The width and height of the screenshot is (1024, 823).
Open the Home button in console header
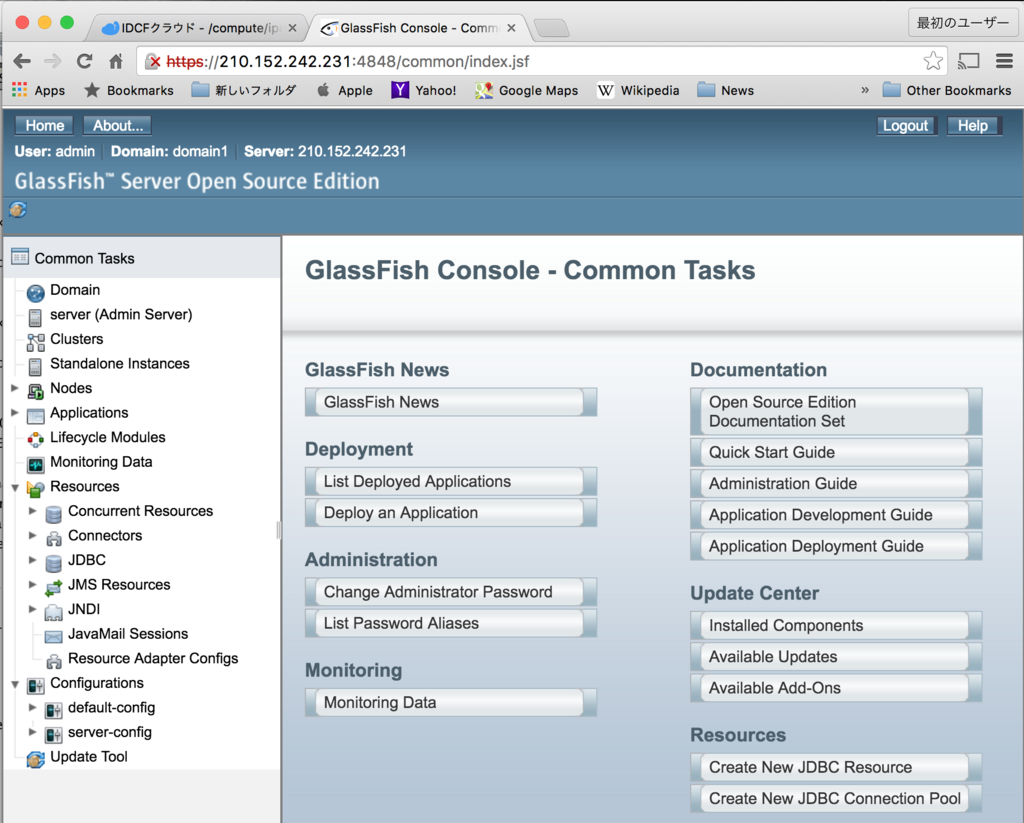click(x=44, y=125)
